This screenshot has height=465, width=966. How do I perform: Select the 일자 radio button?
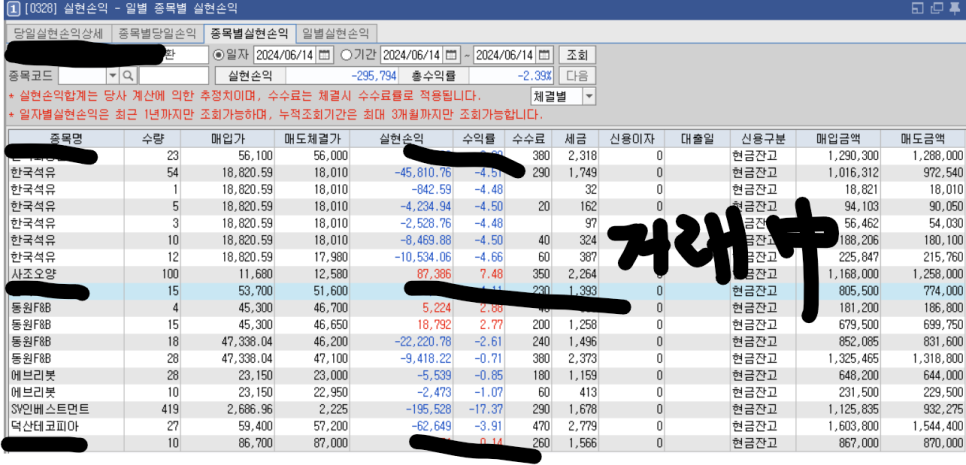(218, 55)
